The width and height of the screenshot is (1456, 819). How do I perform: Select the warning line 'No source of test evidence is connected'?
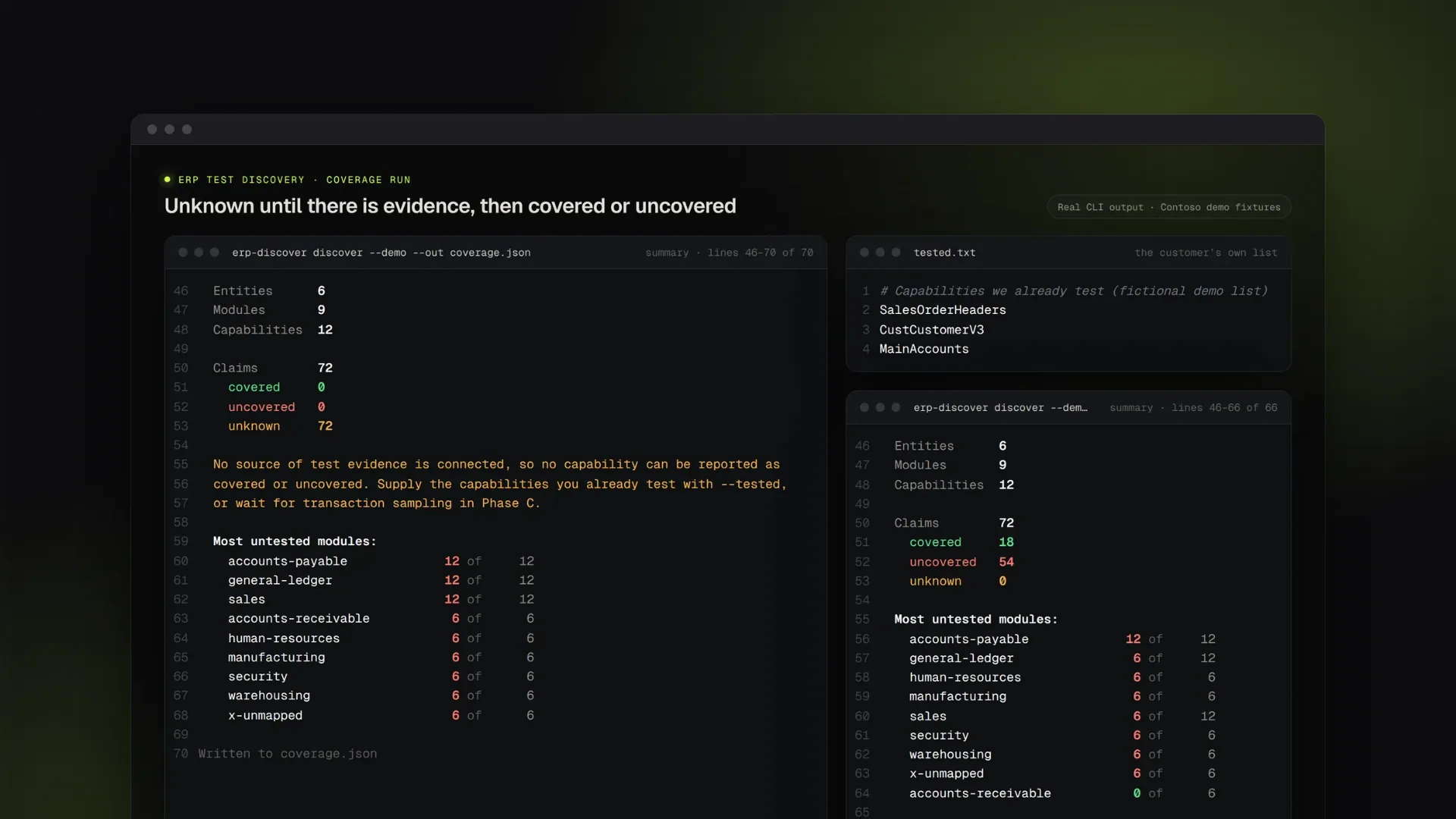pyautogui.click(x=497, y=464)
